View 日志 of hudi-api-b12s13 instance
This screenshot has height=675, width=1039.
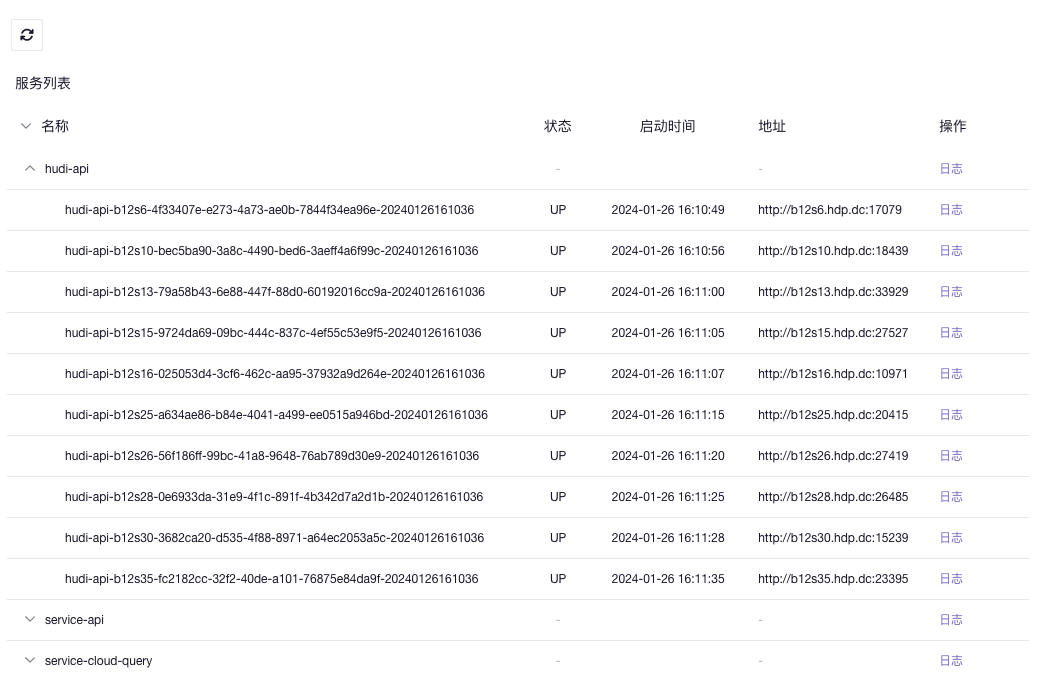point(950,292)
